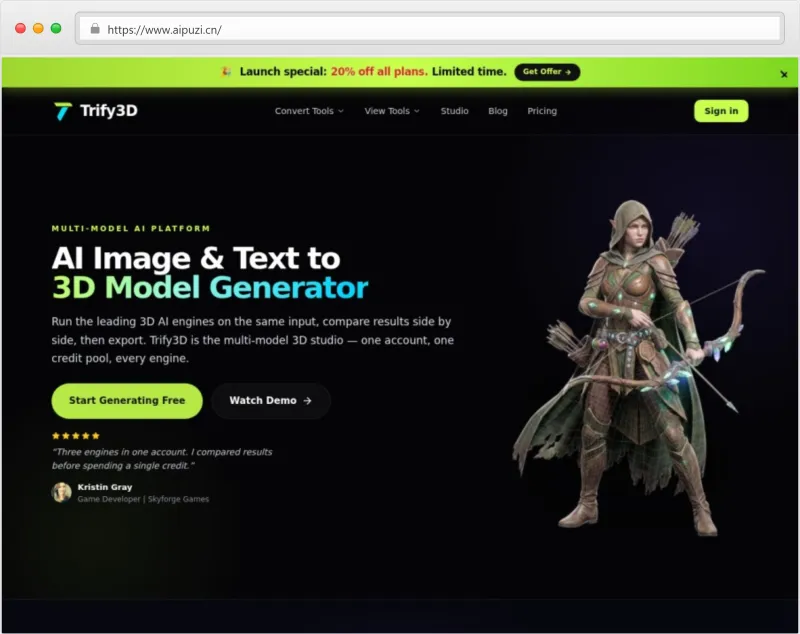Go to the Pricing page
This screenshot has width=800, height=634.
542,111
